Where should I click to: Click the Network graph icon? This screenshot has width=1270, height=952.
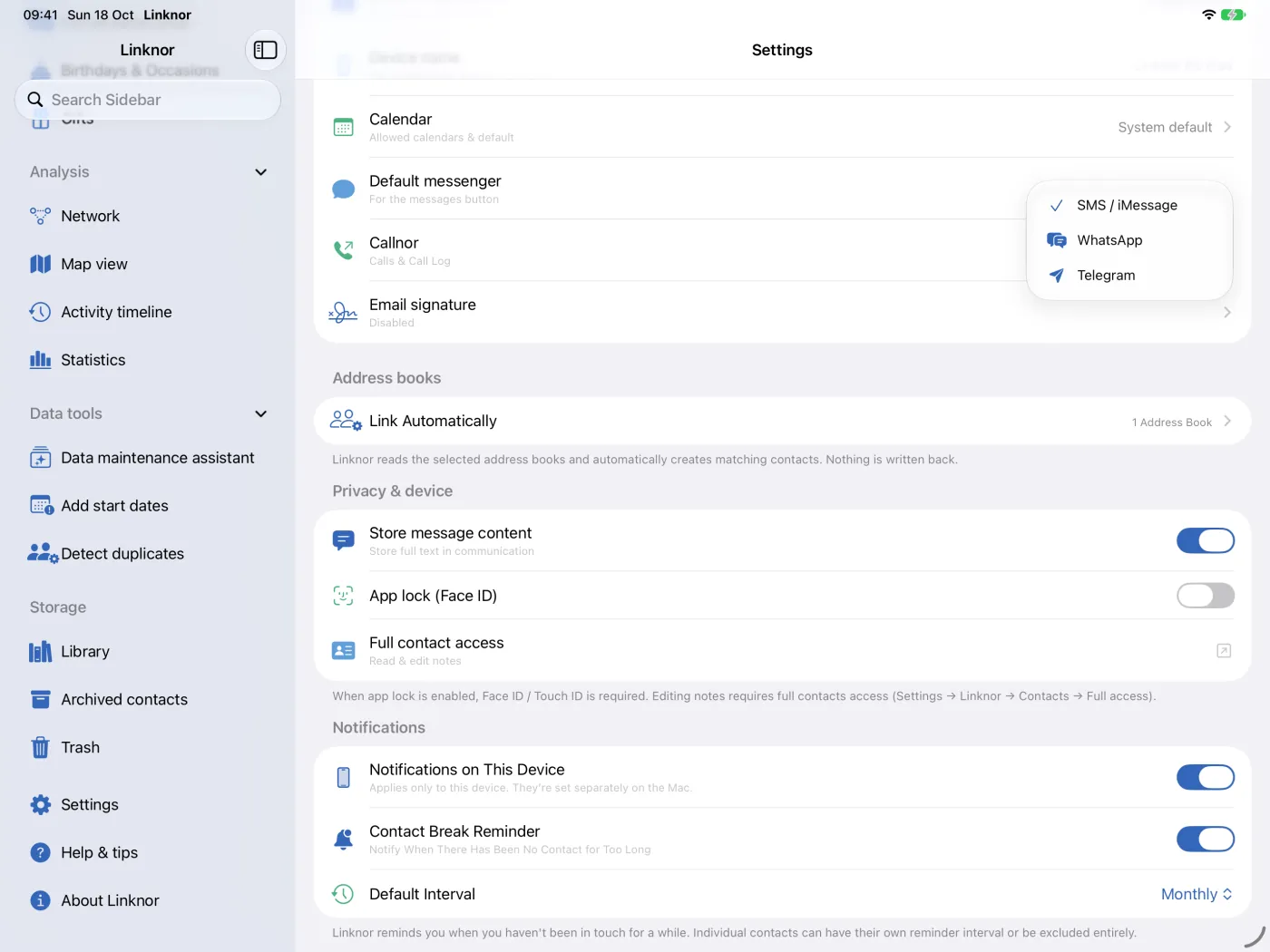pyautogui.click(x=40, y=216)
